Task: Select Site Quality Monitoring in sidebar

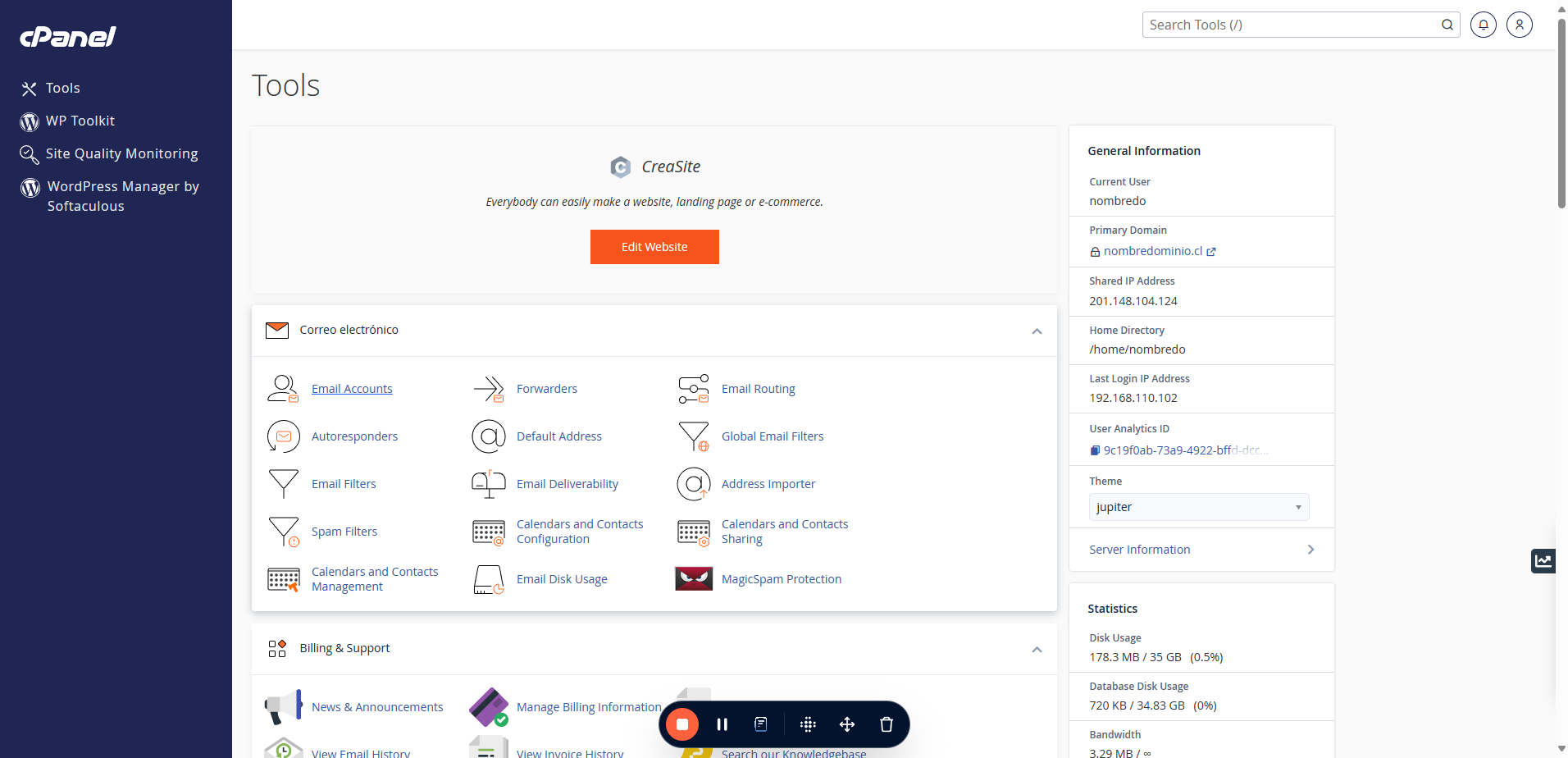Action: point(121,153)
